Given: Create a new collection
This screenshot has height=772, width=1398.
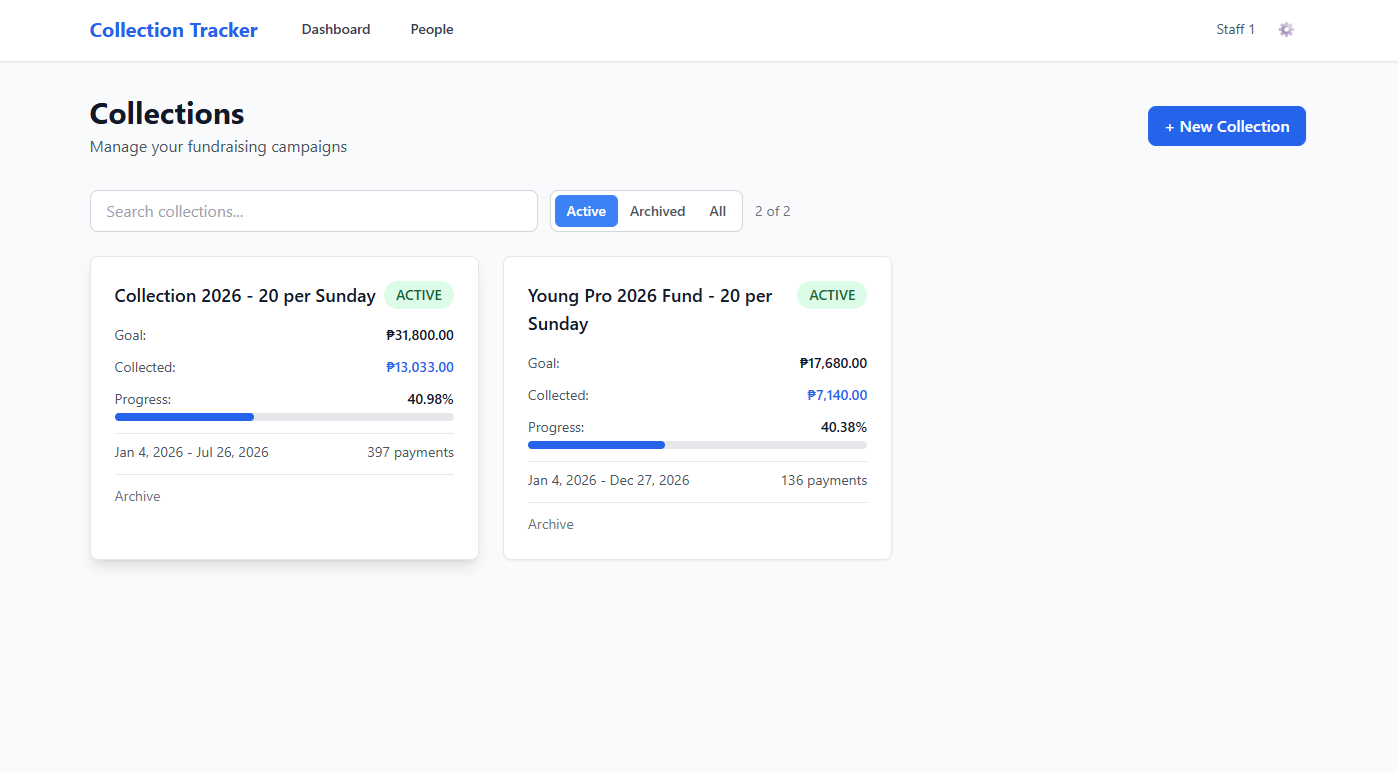Looking at the screenshot, I should [1227, 126].
